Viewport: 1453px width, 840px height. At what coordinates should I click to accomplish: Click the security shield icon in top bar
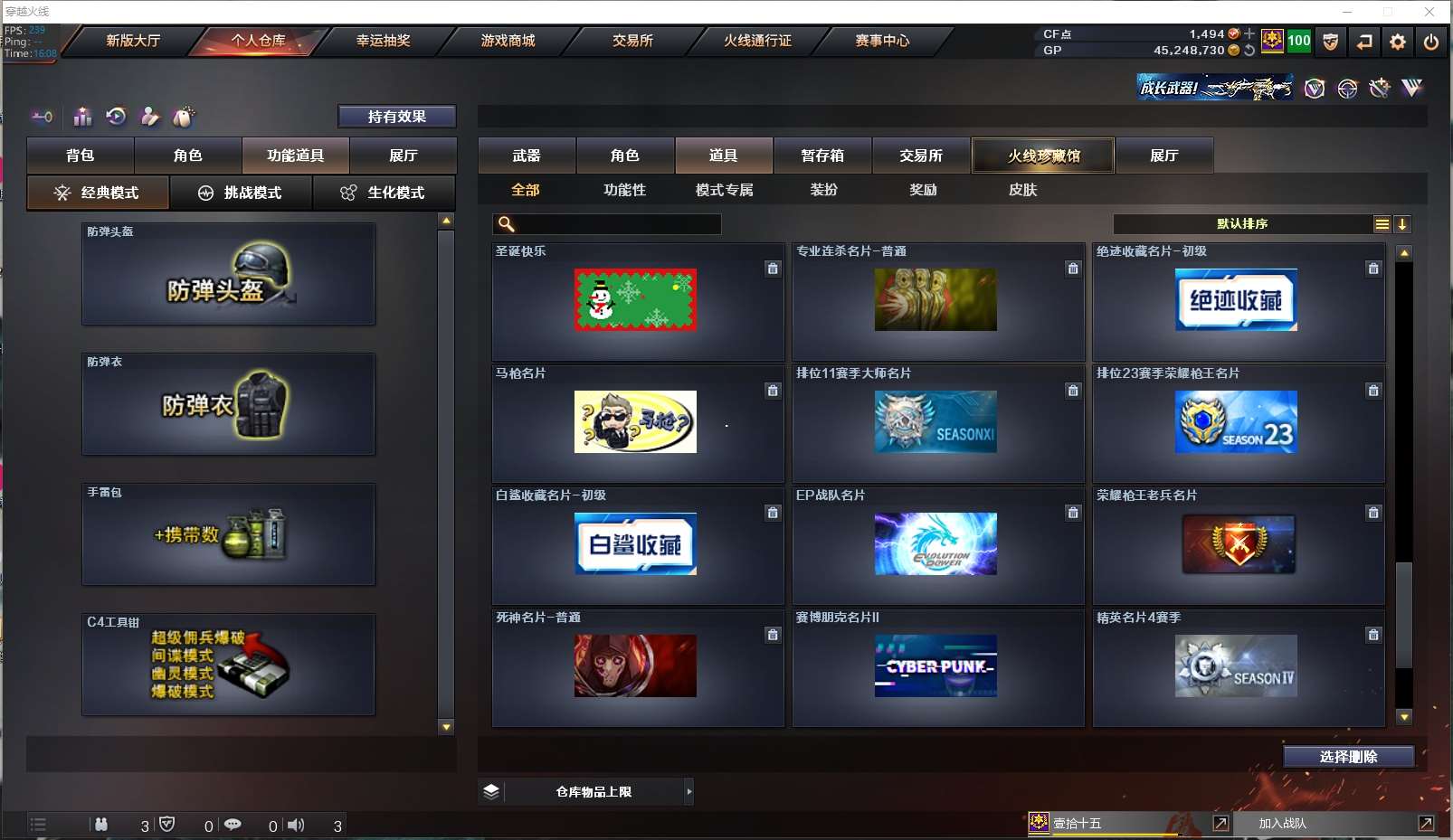[x=1330, y=41]
